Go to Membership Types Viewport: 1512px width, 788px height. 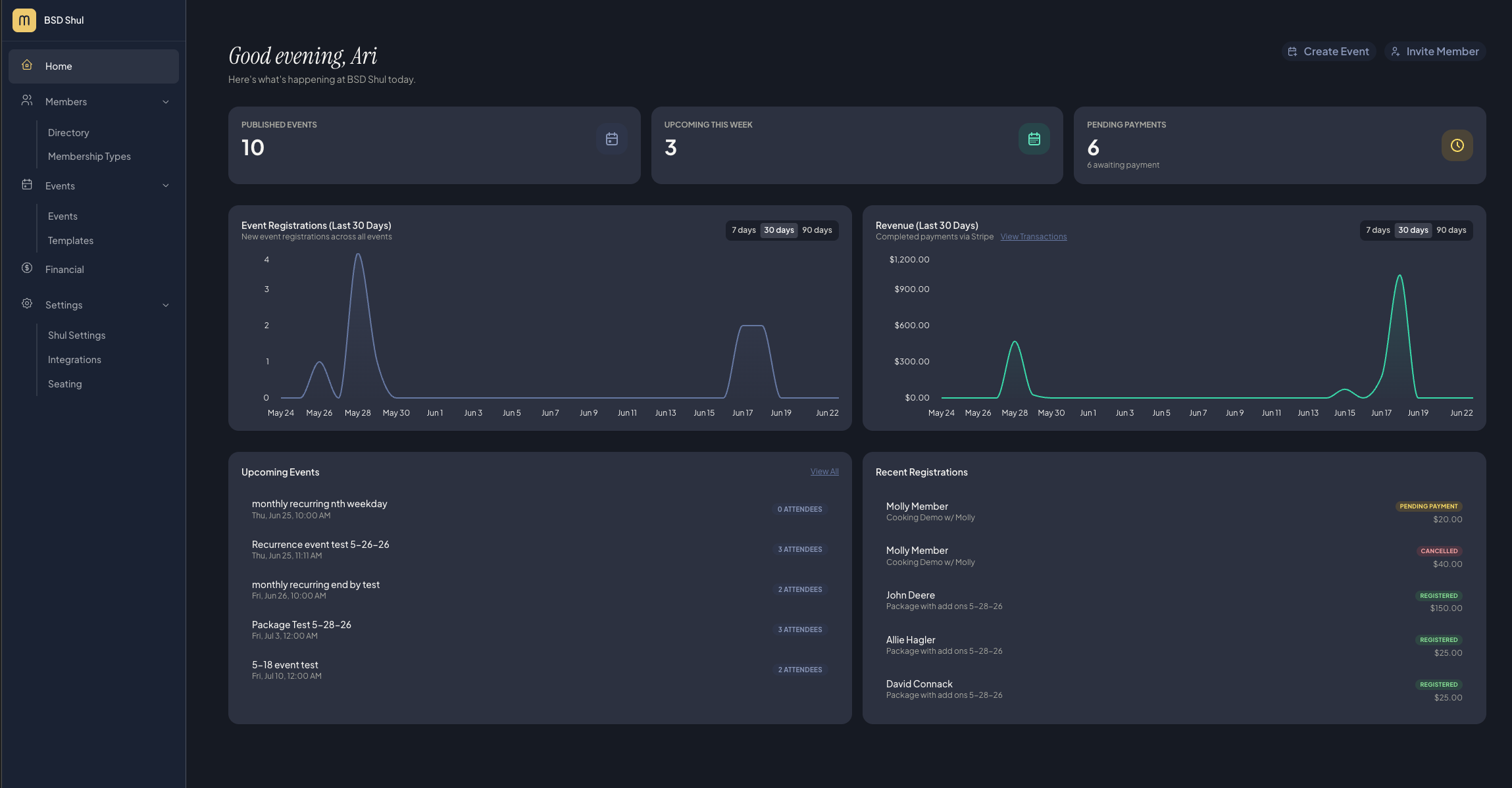pyautogui.click(x=89, y=157)
